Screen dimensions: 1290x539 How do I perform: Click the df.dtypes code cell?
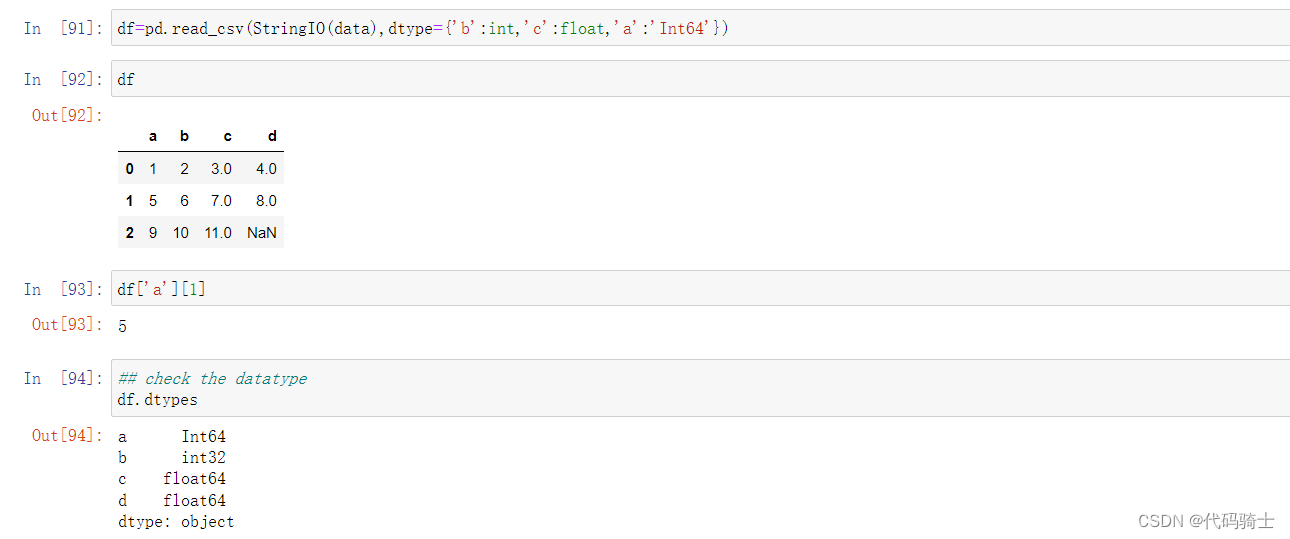pos(700,389)
